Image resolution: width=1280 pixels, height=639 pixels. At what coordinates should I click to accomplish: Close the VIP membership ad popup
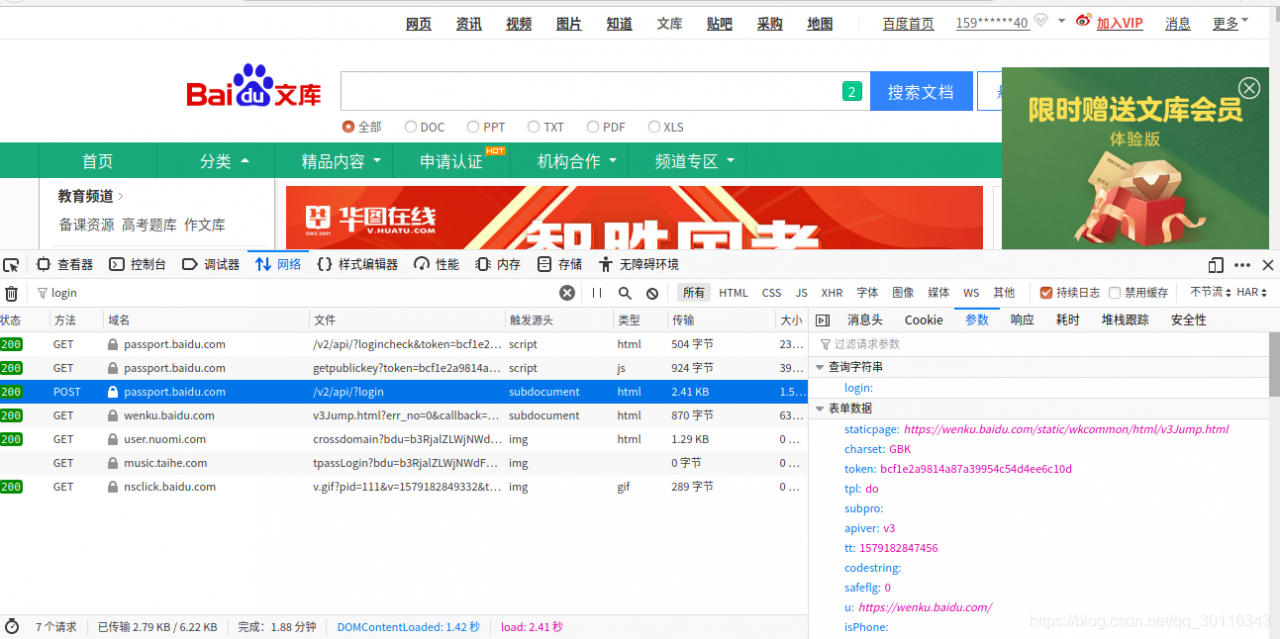(x=1249, y=88)
